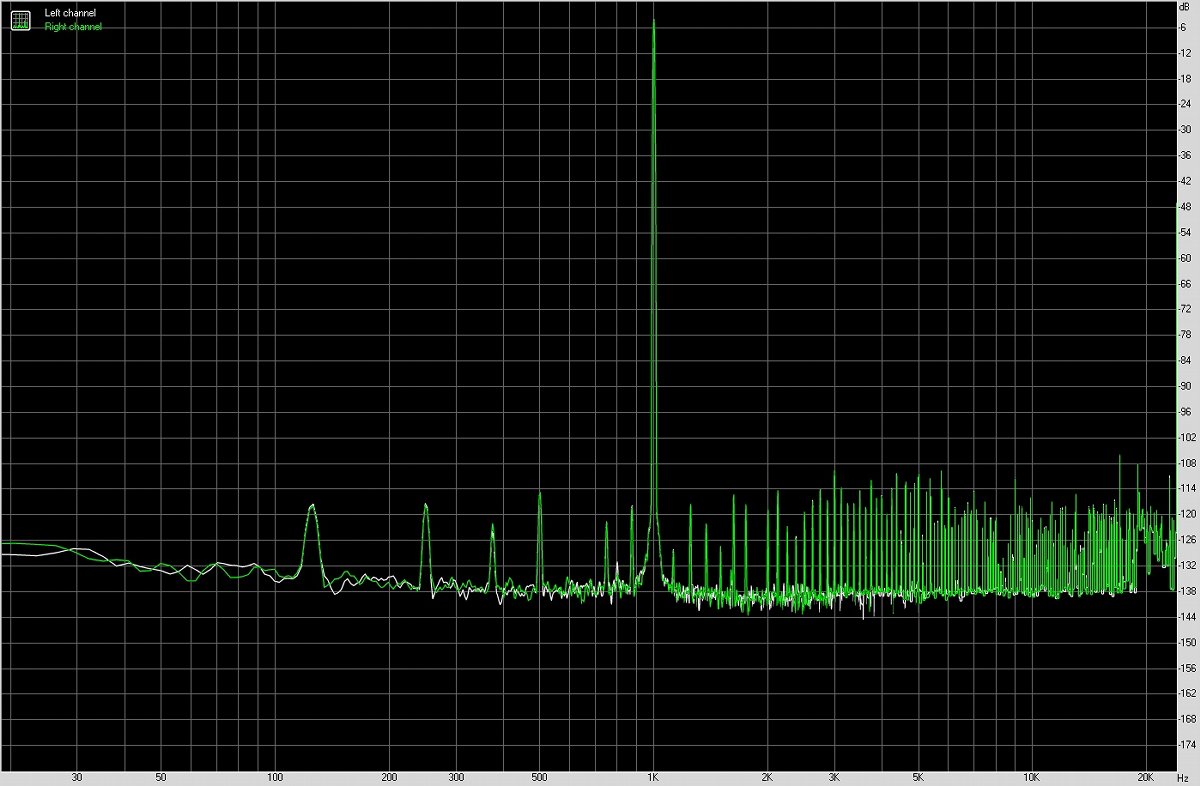Screen dimensions: 1200x786
Task: Click the spectrum graph legend icon
Action: pyautogui.click(x=19, y=18)
